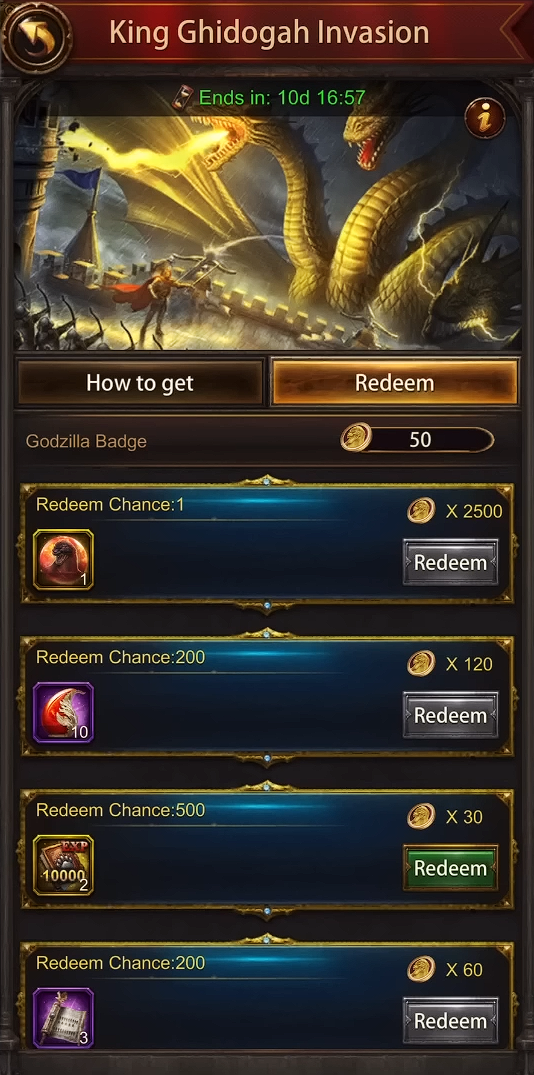Tap badge coin icon beside X 2500
This screenshot has width=534, height=1075.
point(421,511)
